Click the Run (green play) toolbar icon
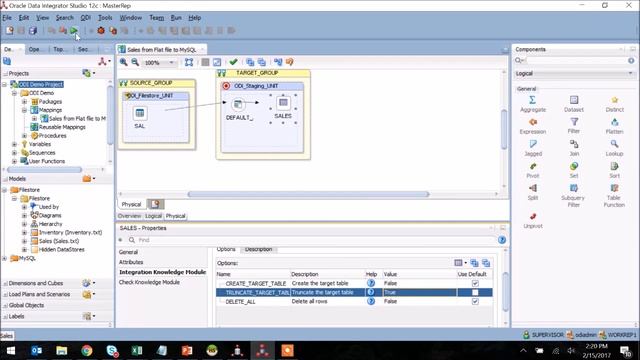This screenshot has width=640, height=360. click(x=74, y=31)
